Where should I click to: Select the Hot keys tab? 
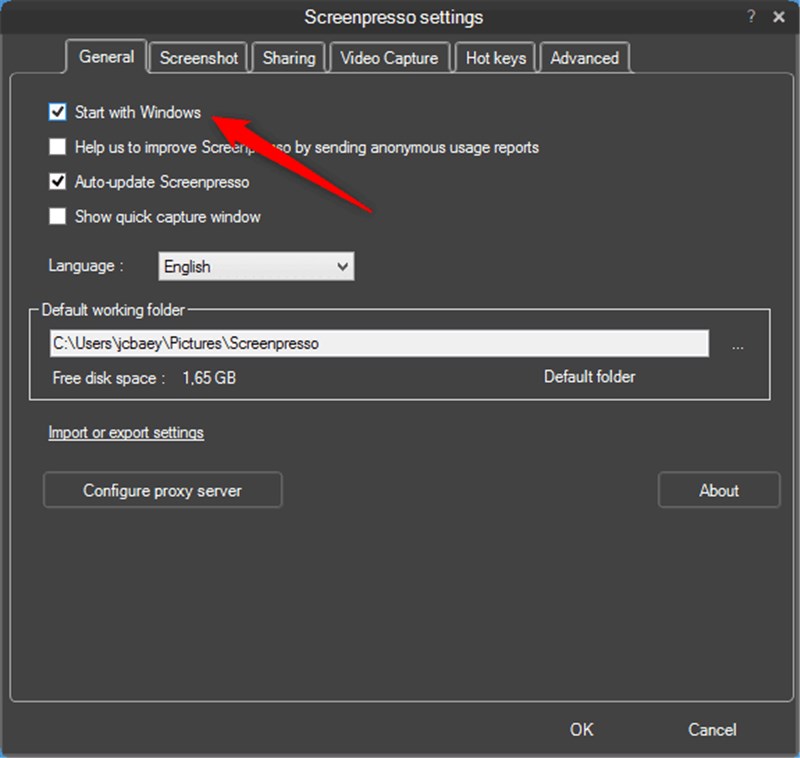tap(495, 58)
